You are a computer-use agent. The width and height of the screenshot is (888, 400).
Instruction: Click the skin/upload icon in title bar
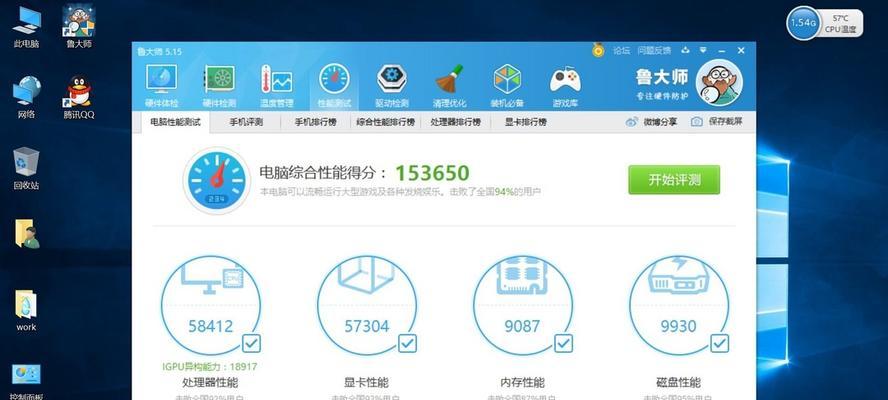[x=685, y=50]
